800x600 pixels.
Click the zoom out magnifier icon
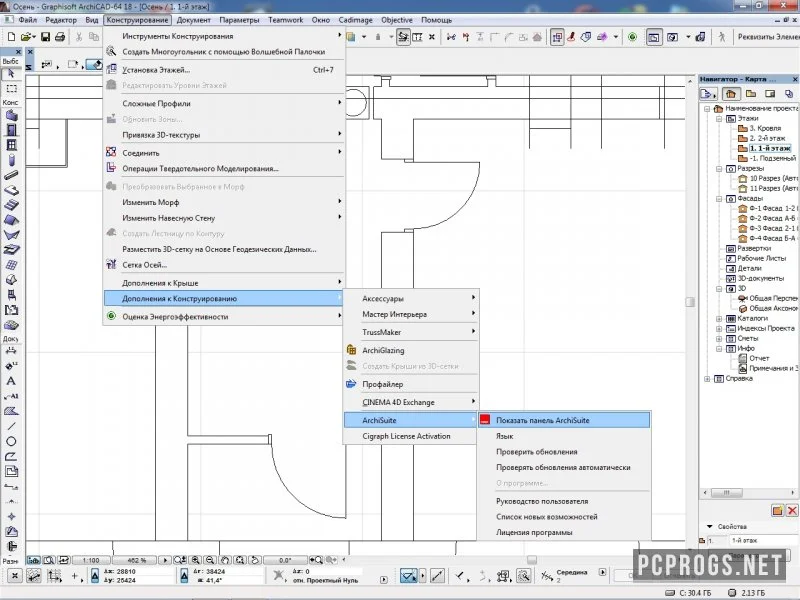tap(210, 560)
